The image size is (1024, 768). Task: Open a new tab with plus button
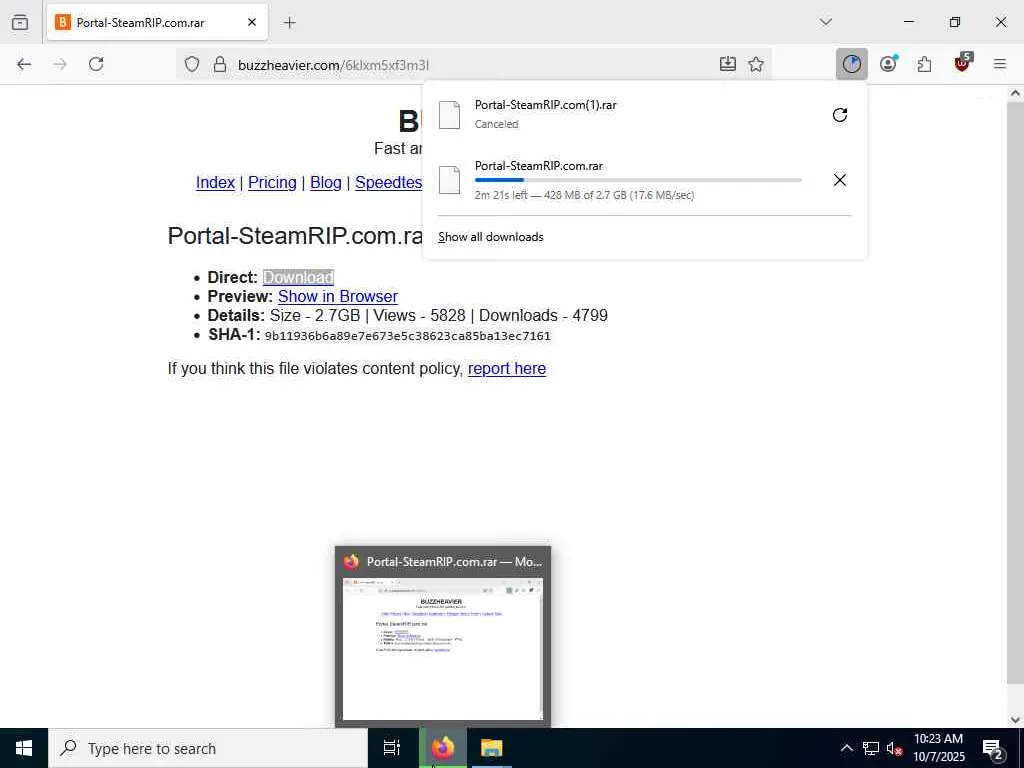tap(290, 22)
